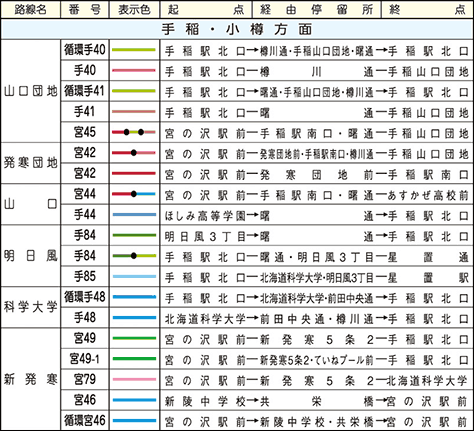Image resolution: width=474 pixels, height=431 pixels.
Task: Click 宮42 in the row ending 手稲駅南口
Action: click(x=85, y=173)
